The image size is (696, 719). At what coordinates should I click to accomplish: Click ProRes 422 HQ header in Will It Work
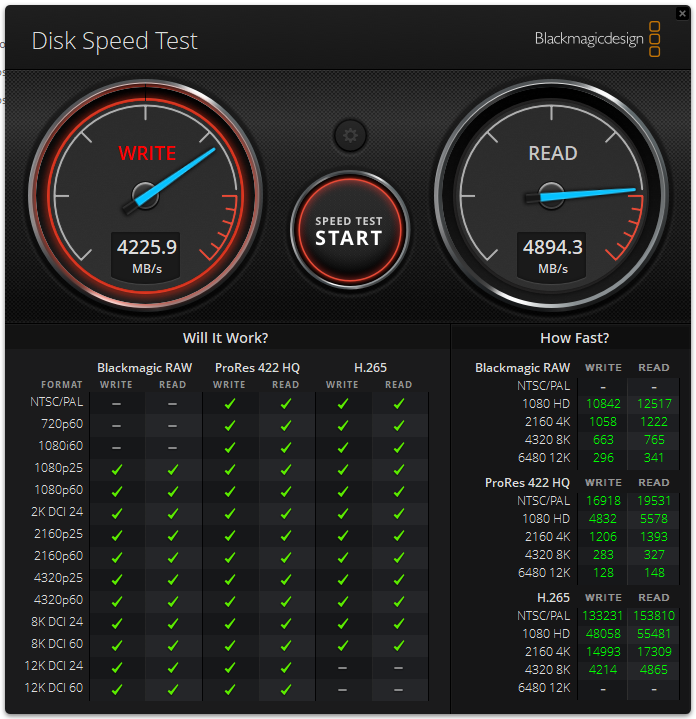coord(257,368)
